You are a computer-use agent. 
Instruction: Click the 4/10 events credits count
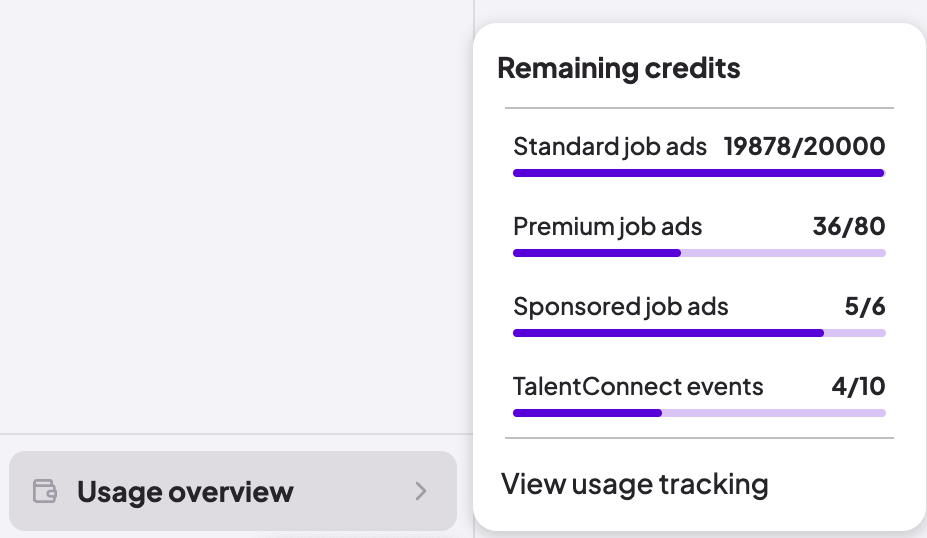point(858,387)
